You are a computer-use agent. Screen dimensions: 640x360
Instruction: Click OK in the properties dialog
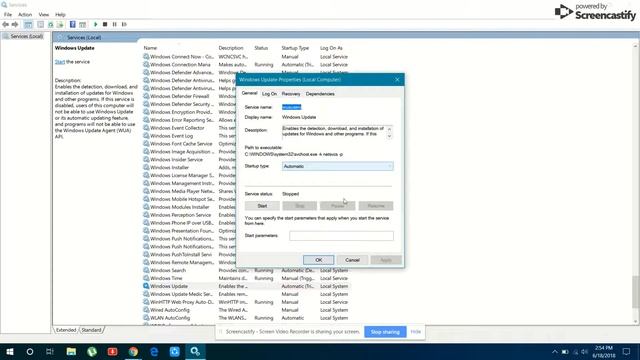(318, 260)
